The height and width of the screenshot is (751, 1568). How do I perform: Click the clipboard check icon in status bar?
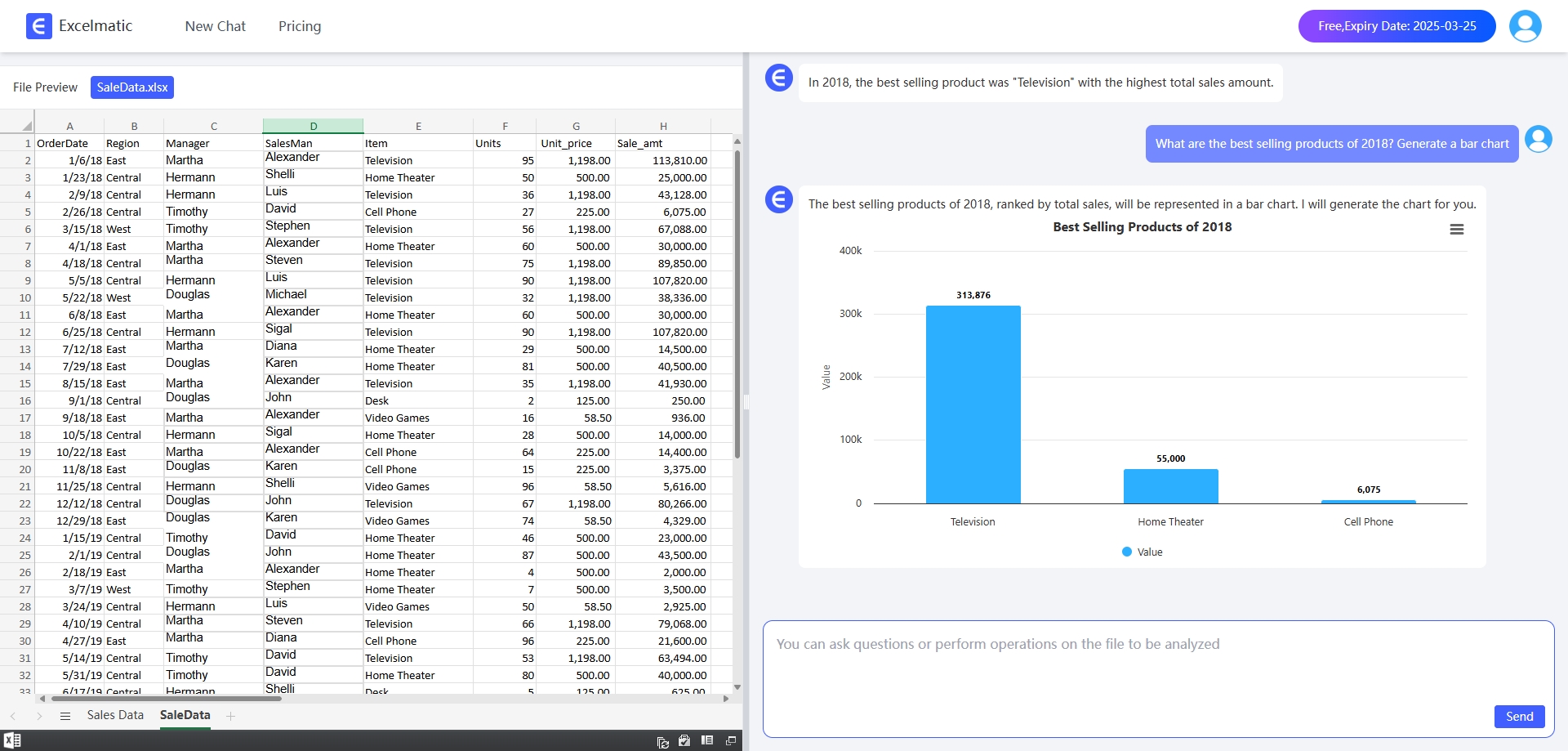coord(684,740)
